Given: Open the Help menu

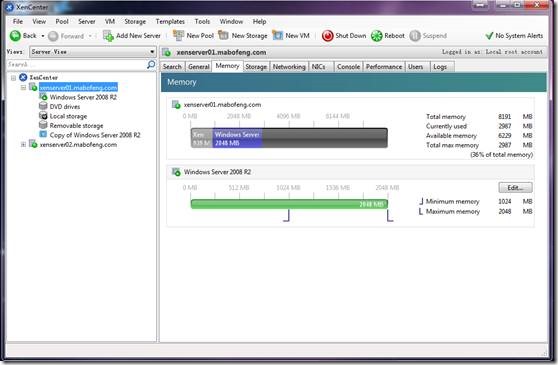Looking at the screenshot, I should pos(259,21).
